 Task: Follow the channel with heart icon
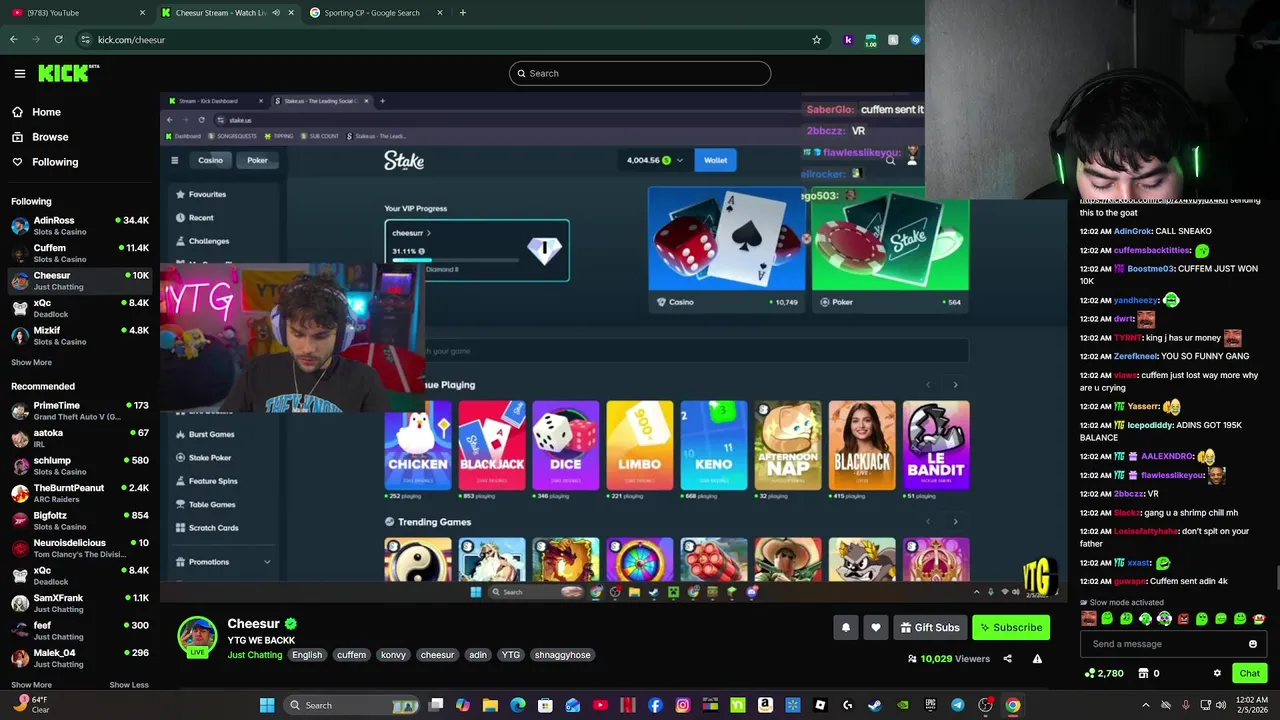[x=876, y=628]
